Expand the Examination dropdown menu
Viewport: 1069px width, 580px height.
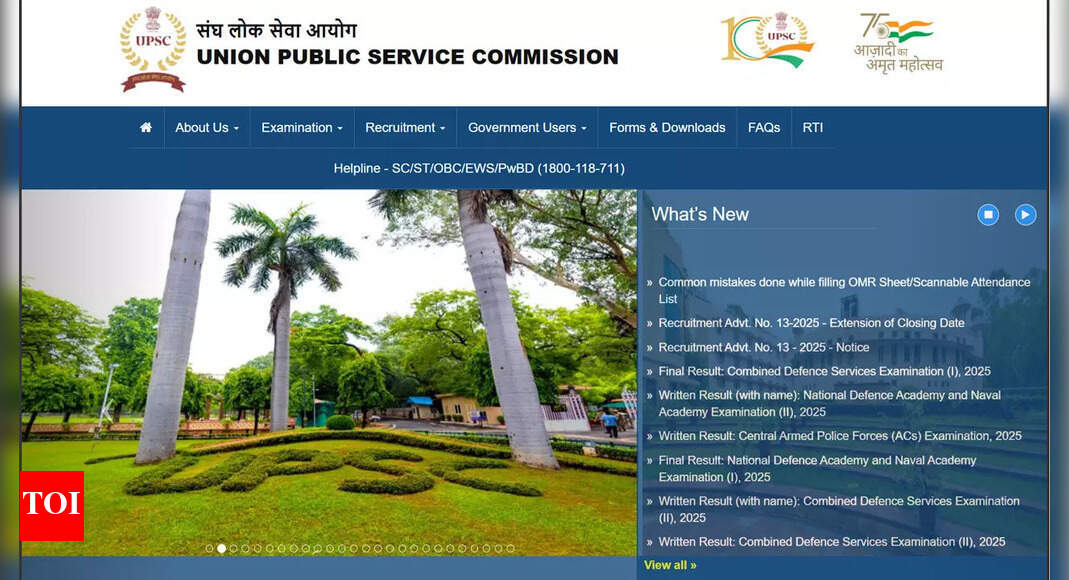301,128
